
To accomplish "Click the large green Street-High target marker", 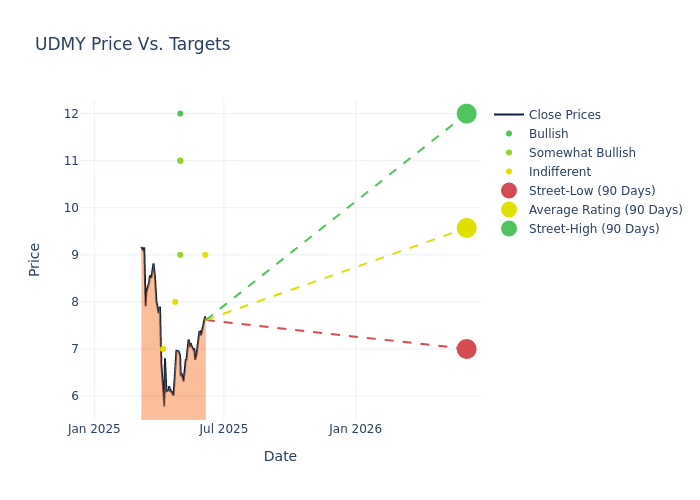I will point(466,114).
